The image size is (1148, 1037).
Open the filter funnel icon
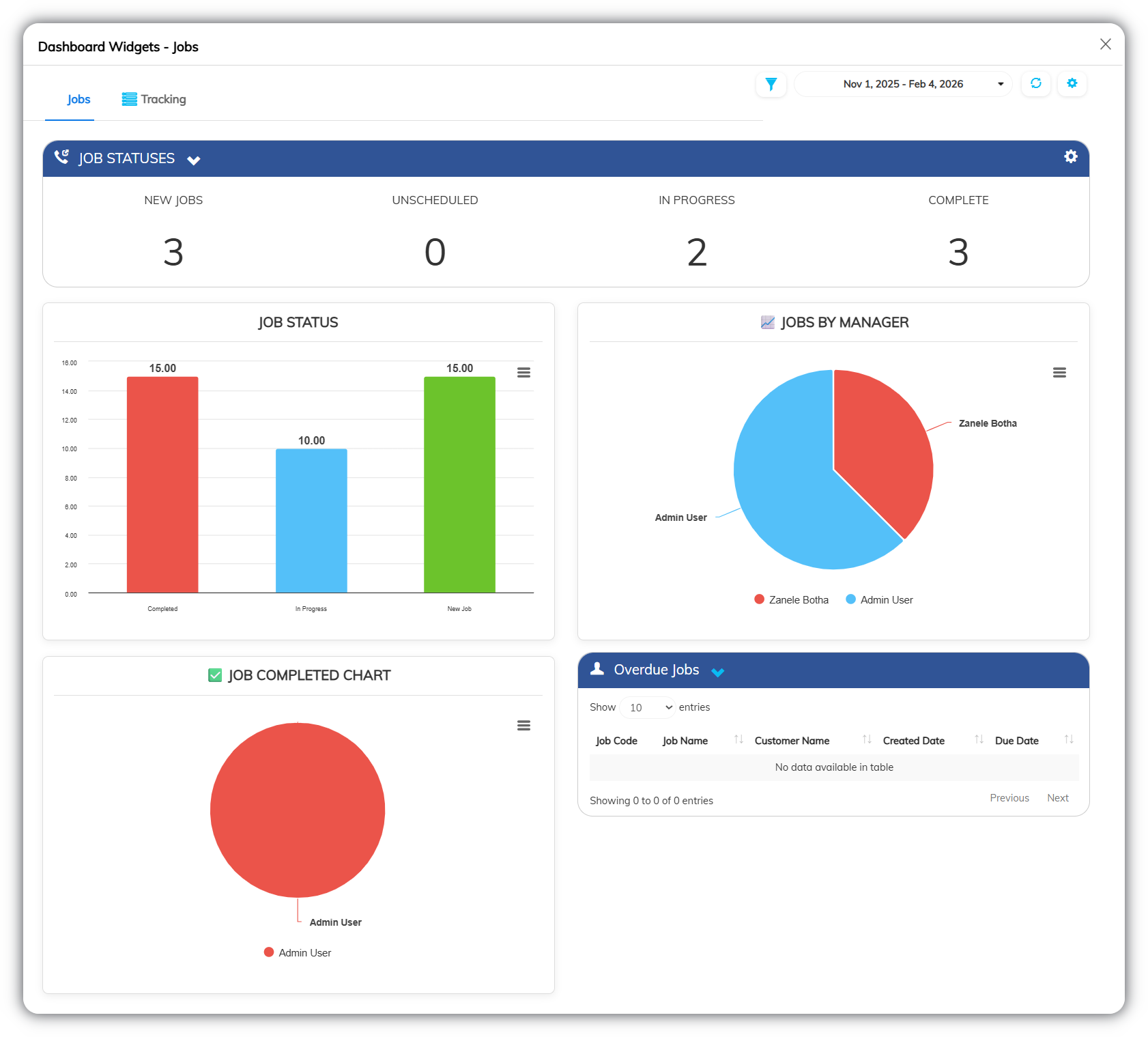tap(771, 84)
